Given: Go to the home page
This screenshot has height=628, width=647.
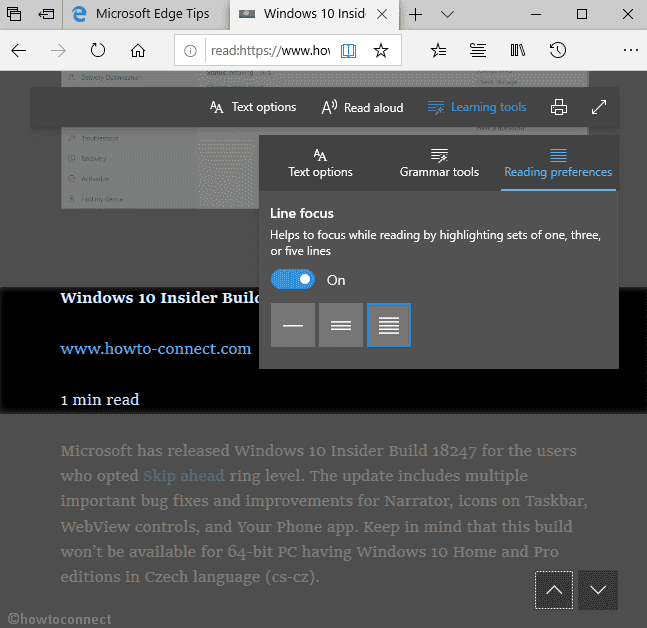Looking at the screenshot, I should pos(138,50).
